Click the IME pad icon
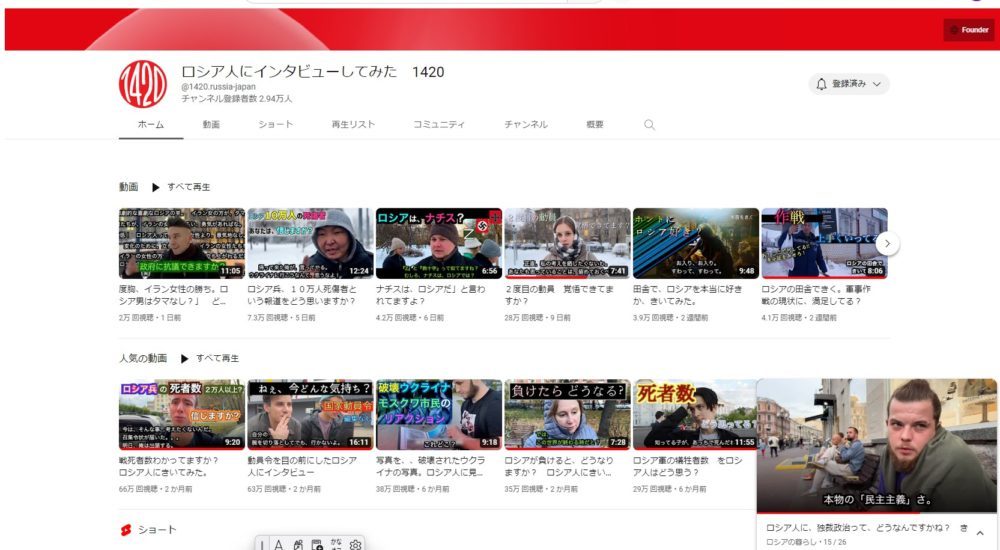Screen dimensions: 1000x550 pyautogui.click(x=298, y=544)
